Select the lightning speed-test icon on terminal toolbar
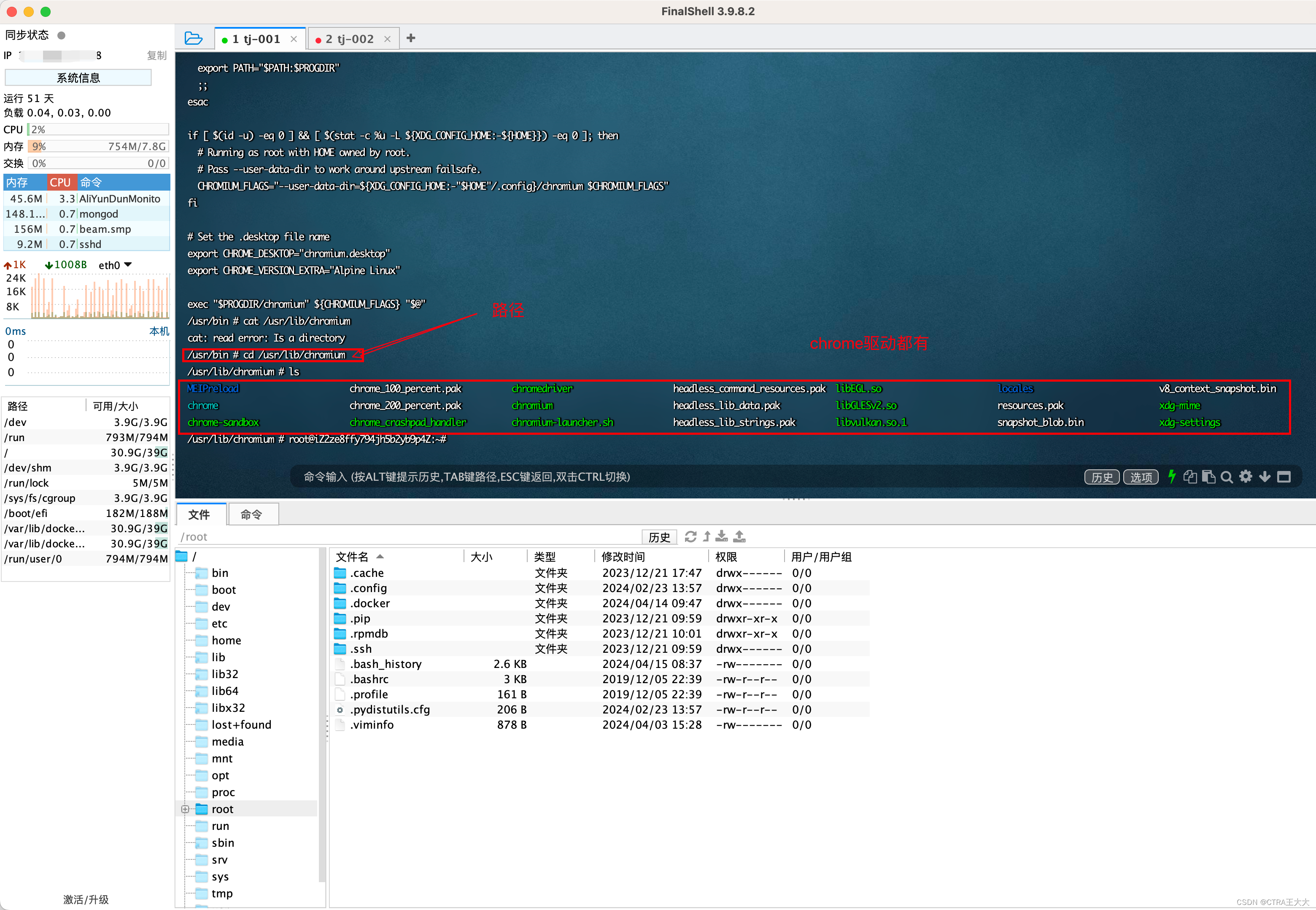1316x910 pixels. click(x=1172, y=477)
